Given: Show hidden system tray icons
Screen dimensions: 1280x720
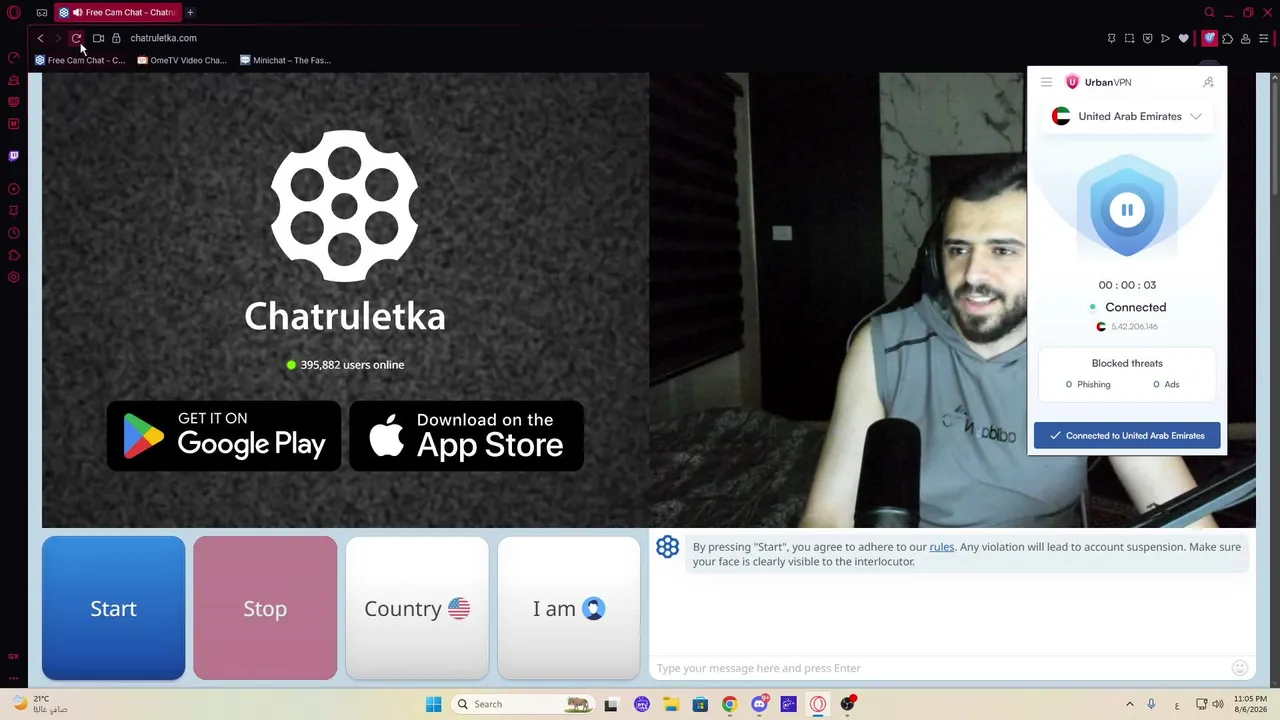Looking at the screenshot, I should click(1130, 704).
